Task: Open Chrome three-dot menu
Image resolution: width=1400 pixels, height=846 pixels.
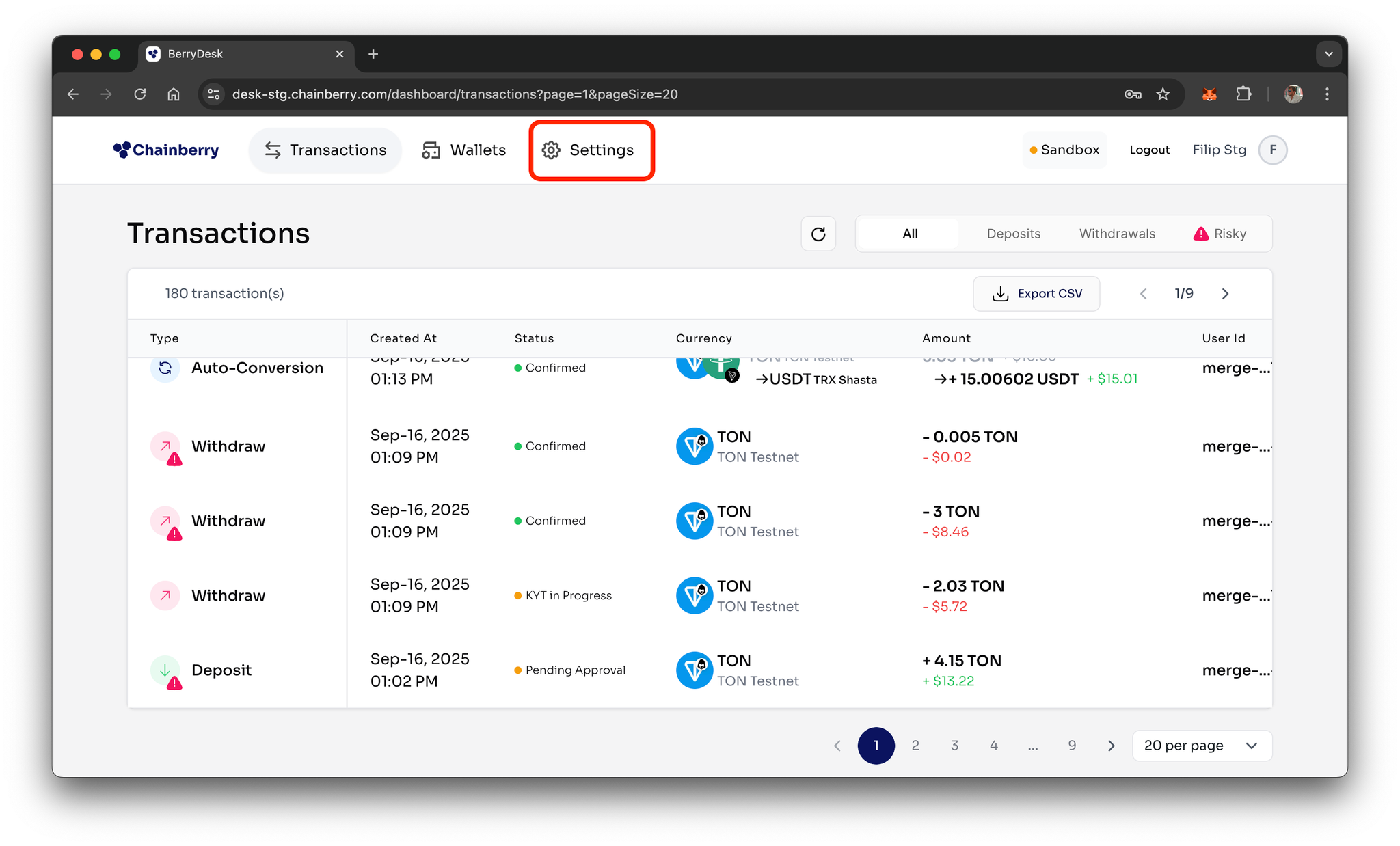Action: (x=1327, y=94)
